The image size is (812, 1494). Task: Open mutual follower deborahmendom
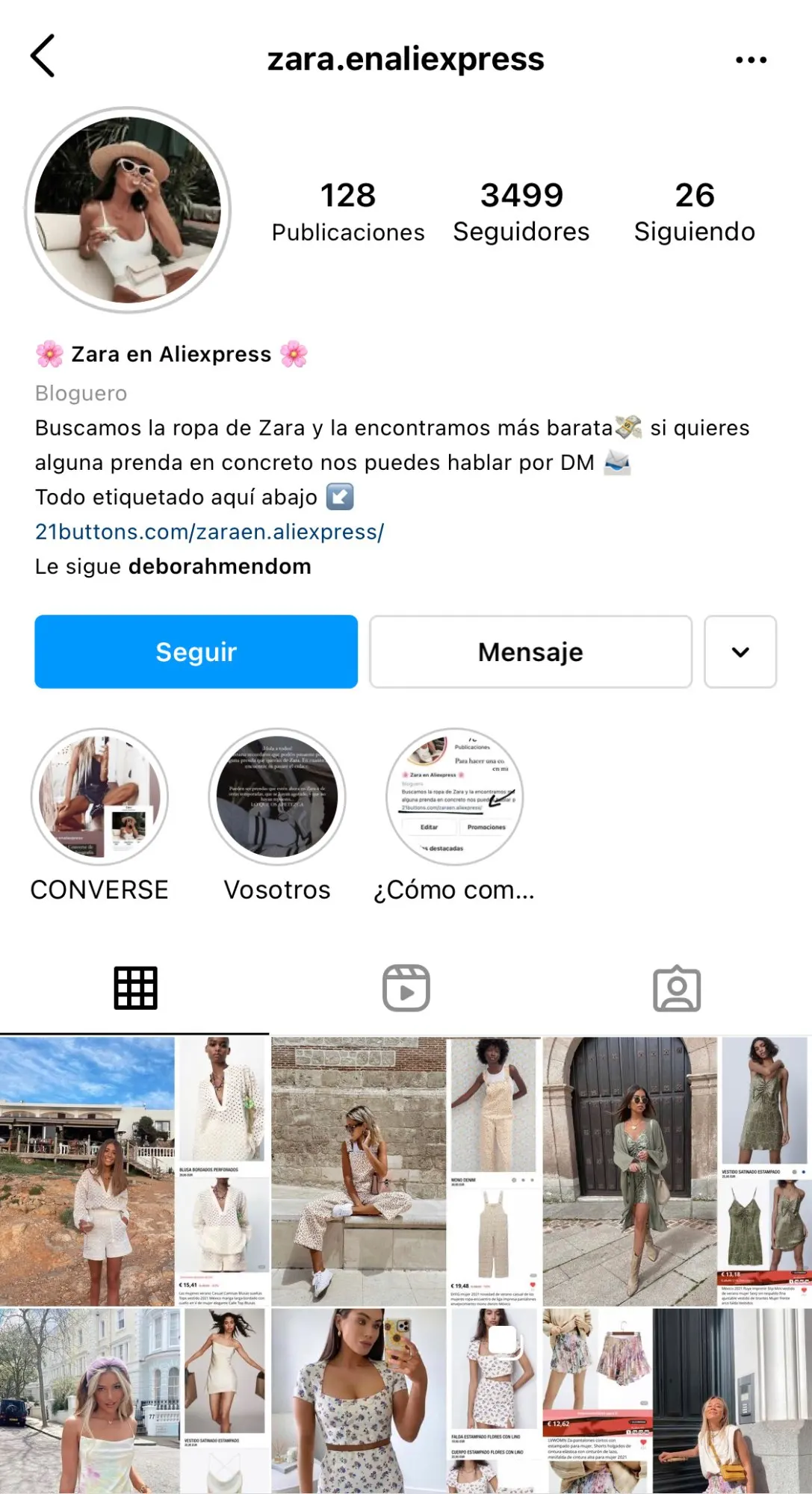point(220,566)
